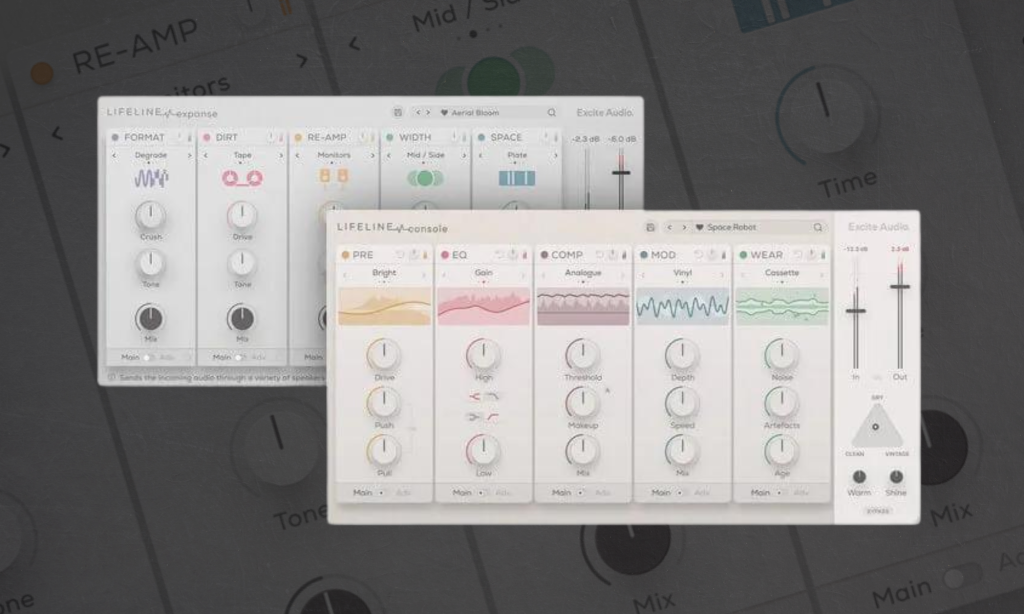Click the BYPASS button in Console
The width and height of the screenshot is (1024, 614).
(877, 511)
